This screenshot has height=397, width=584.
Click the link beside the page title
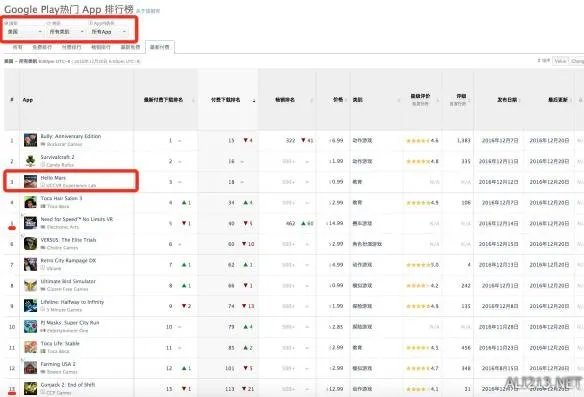(148, 12)
